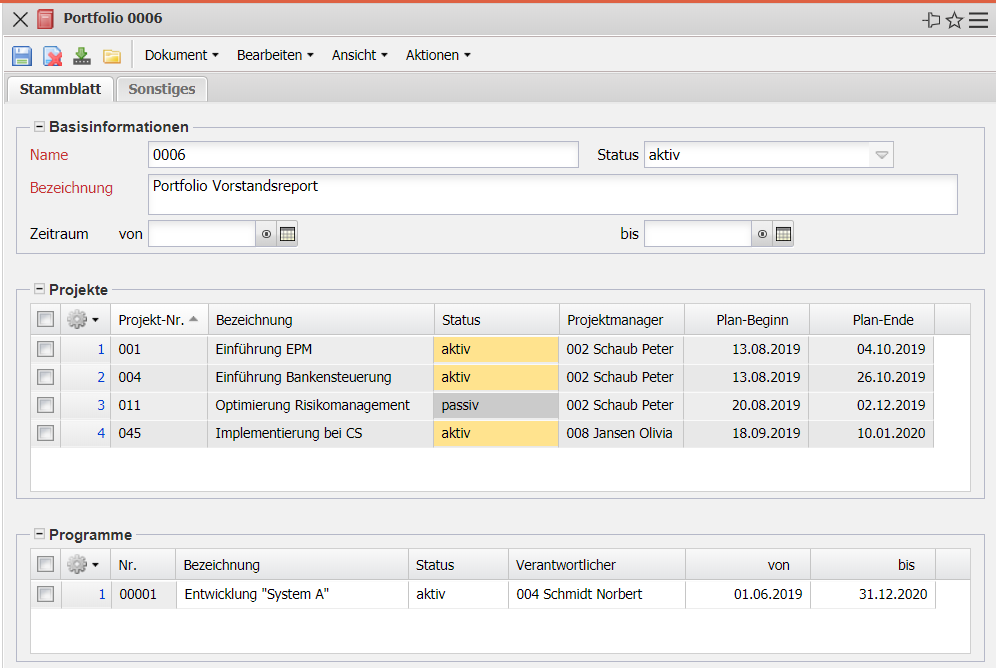Image resolution: width=996 pixels, height=668 pixels.
Task: Open the Aktionen menu
Action: (x=437, y=56)
